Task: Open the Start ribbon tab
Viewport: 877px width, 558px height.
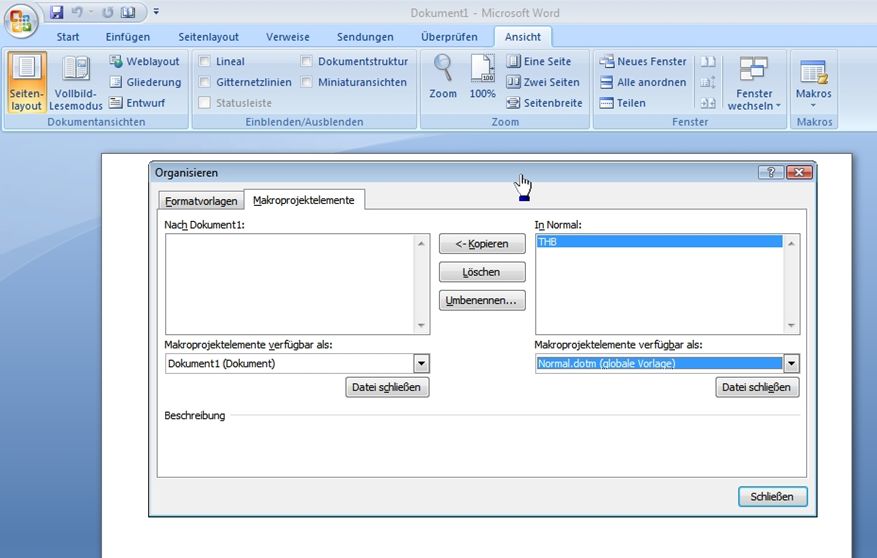Action: (x=68, y=37)
